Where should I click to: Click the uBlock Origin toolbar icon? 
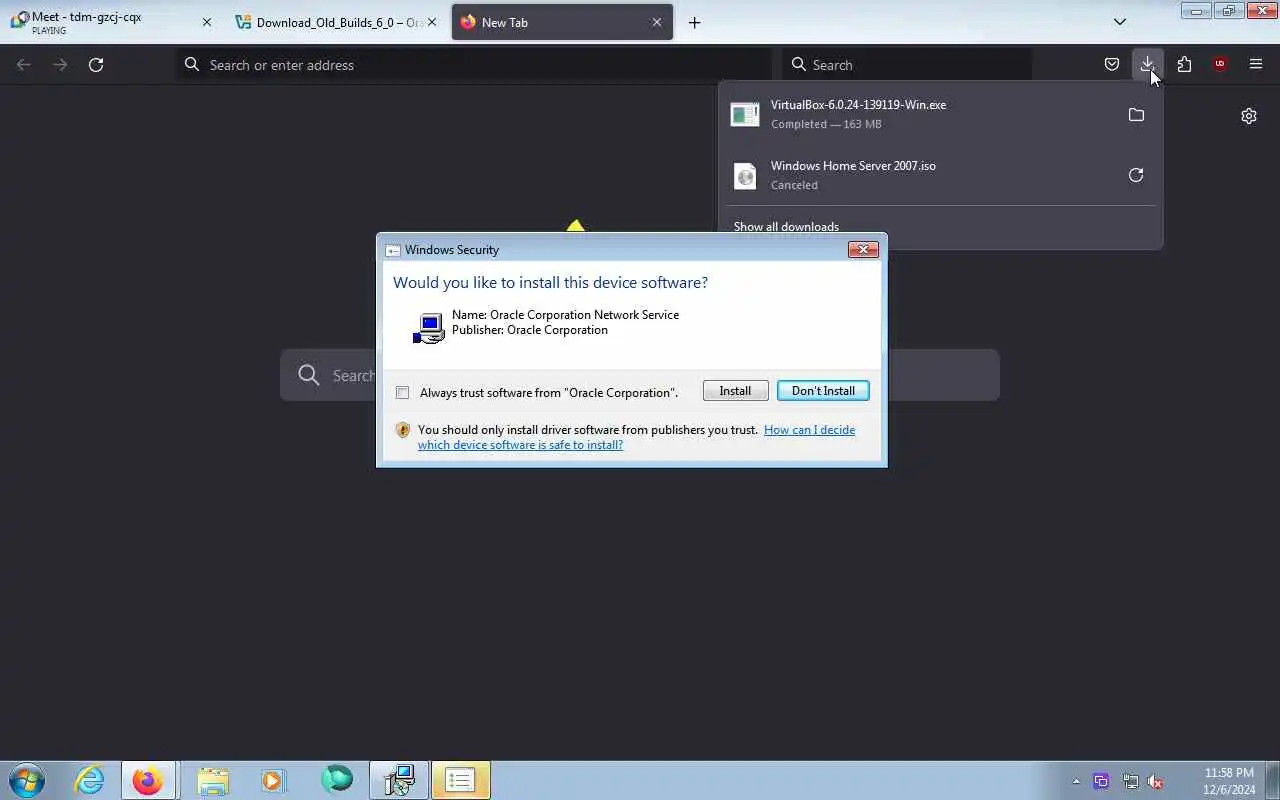(1220, 64)
